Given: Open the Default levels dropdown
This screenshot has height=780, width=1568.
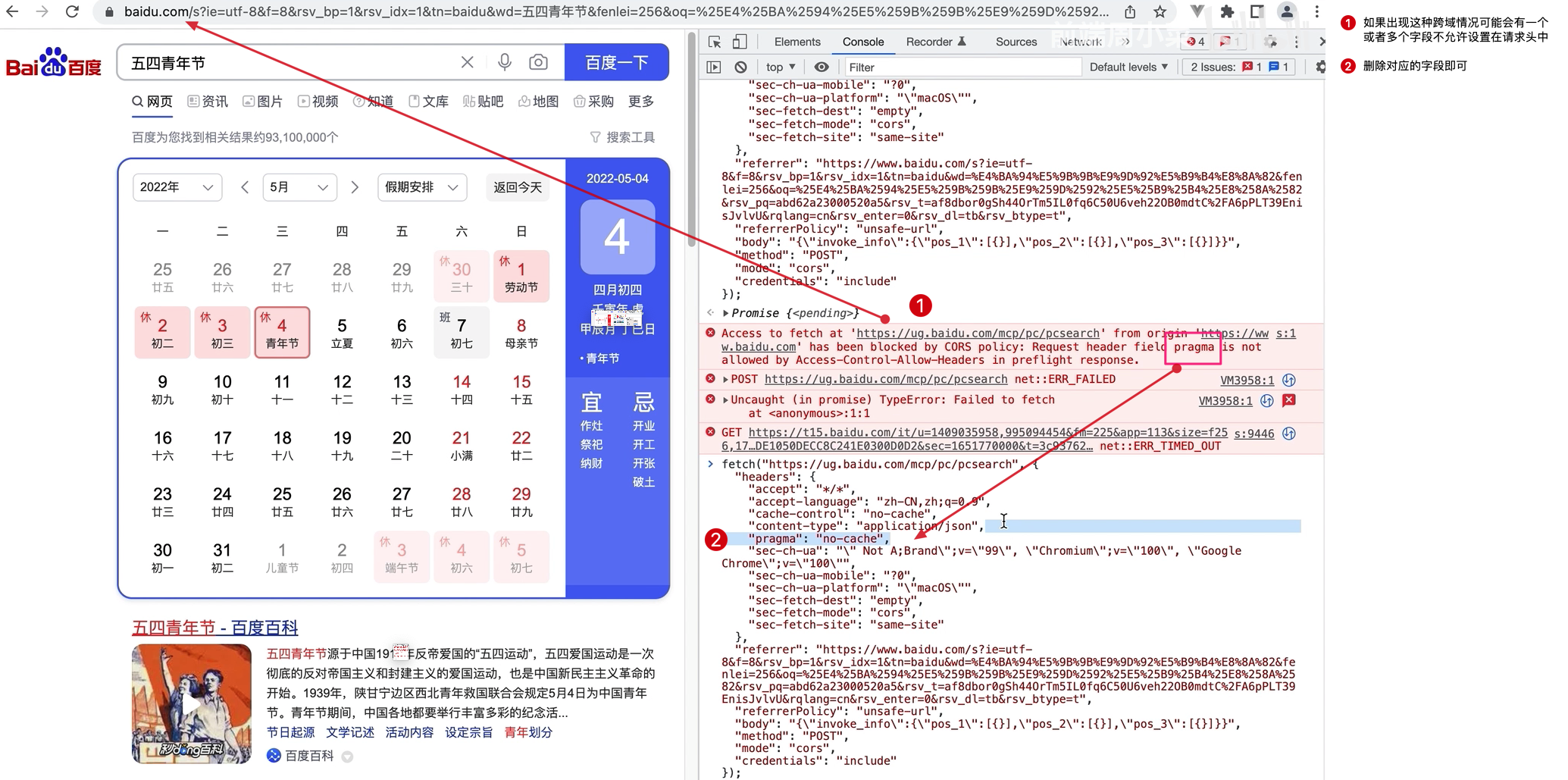Looking at the screenshot, I should pos(1128,67).
